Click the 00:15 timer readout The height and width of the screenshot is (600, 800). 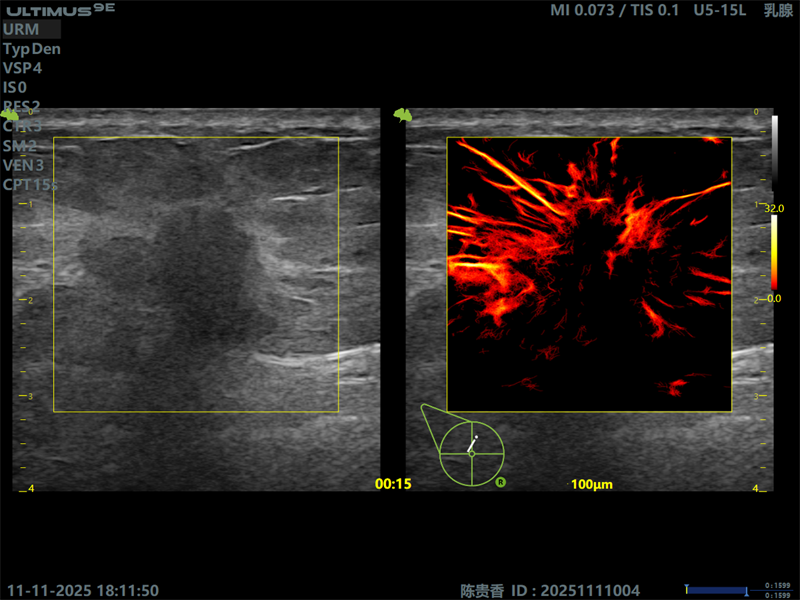[x=393, y=484]
